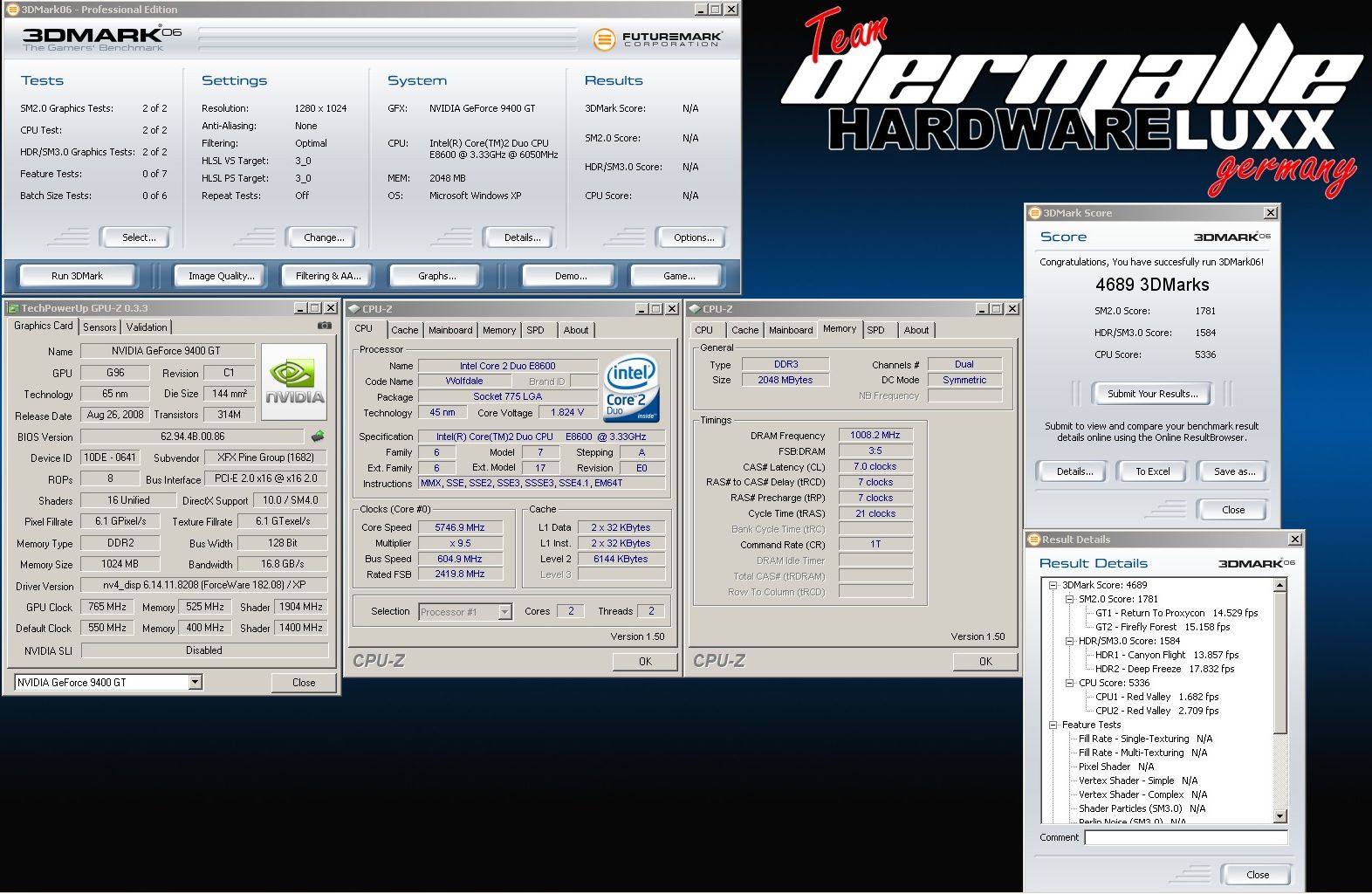Click OK in CPU-Z processor window
This screenshot has width=1372, height=894.
[645, 662]
